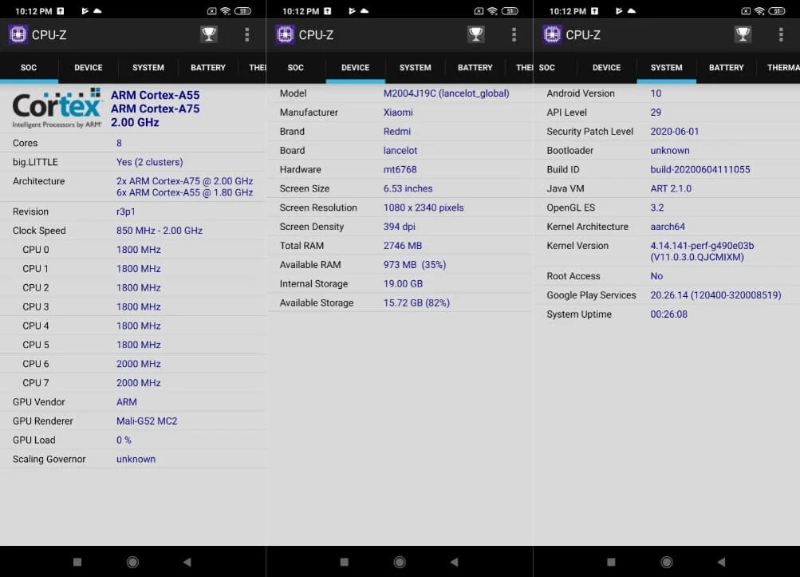Tap the back triangle in the middle panel

(454, 562)
